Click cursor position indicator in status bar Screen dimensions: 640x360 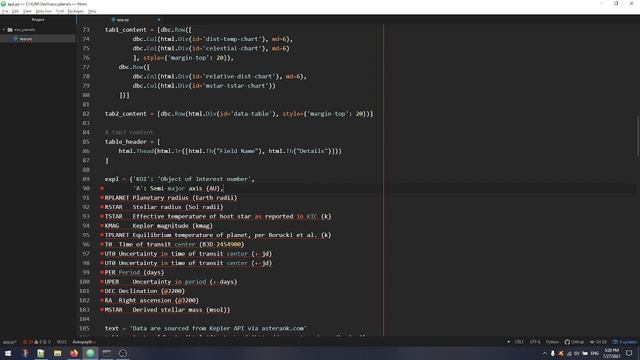pos(62,342)
